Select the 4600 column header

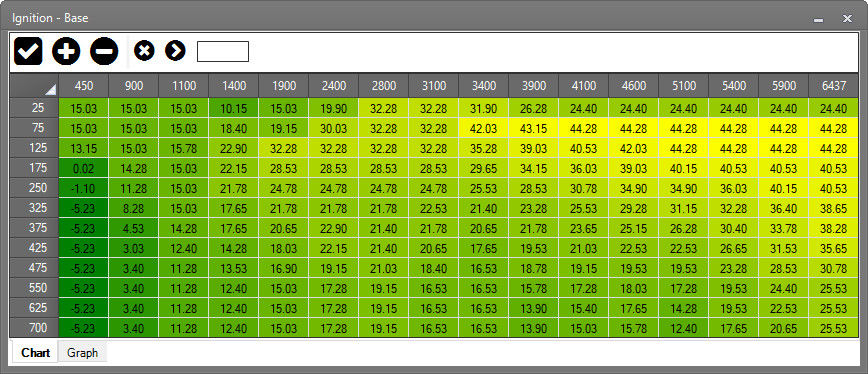[634, 86]
